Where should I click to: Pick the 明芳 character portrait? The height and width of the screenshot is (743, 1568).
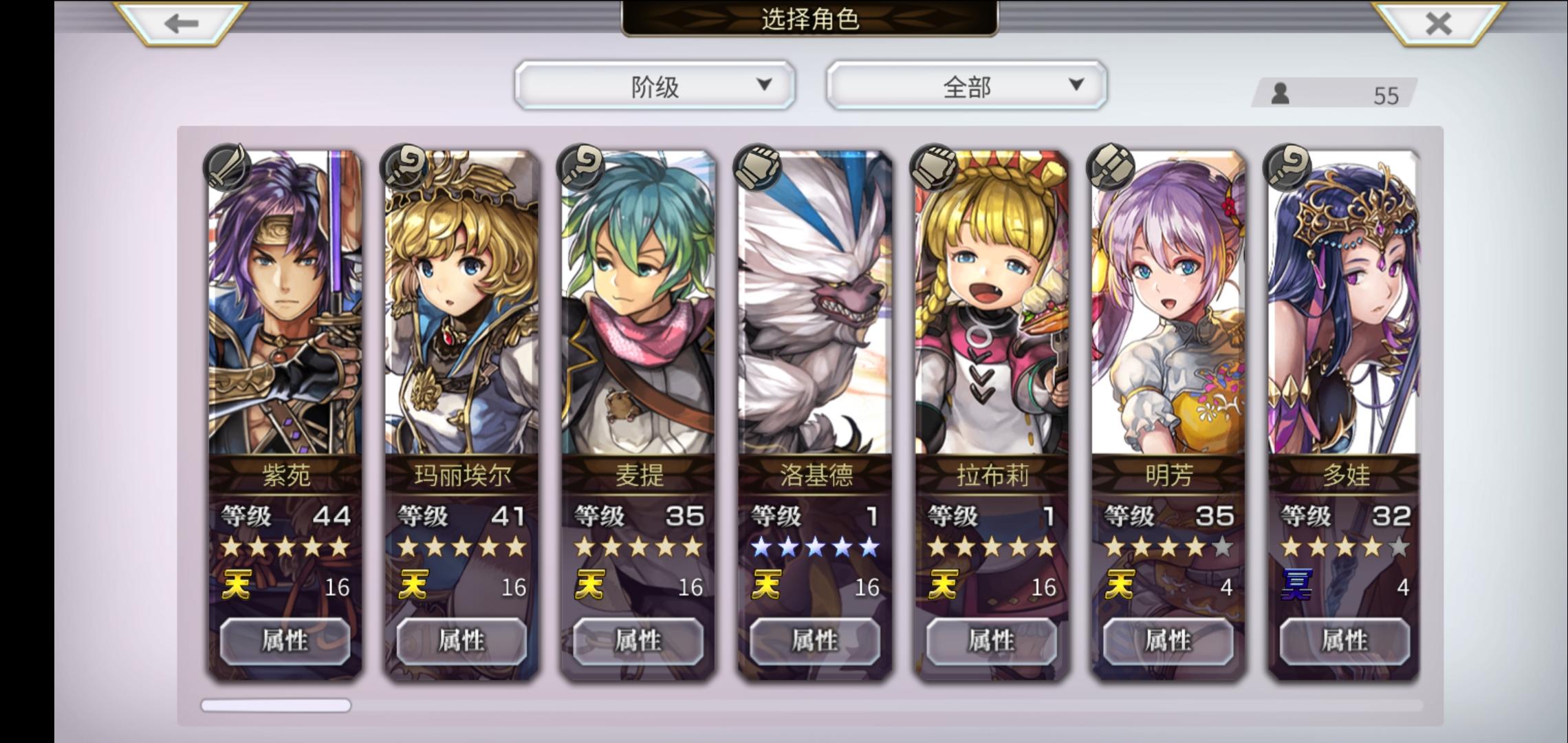pos(1168,303)
